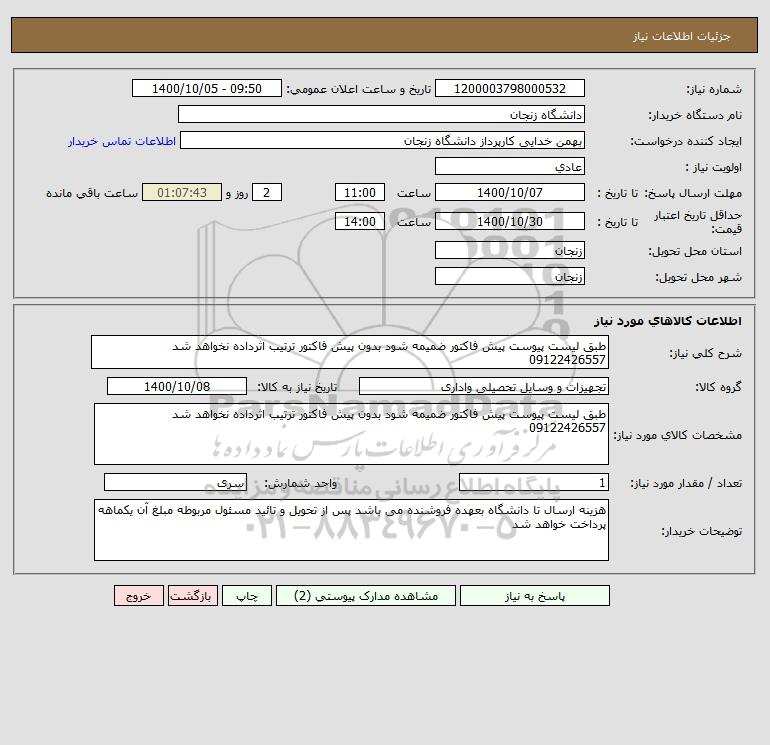
Task: Click the جزئیات اطلاعات نیاز header title
Action: tap(682, 36)
